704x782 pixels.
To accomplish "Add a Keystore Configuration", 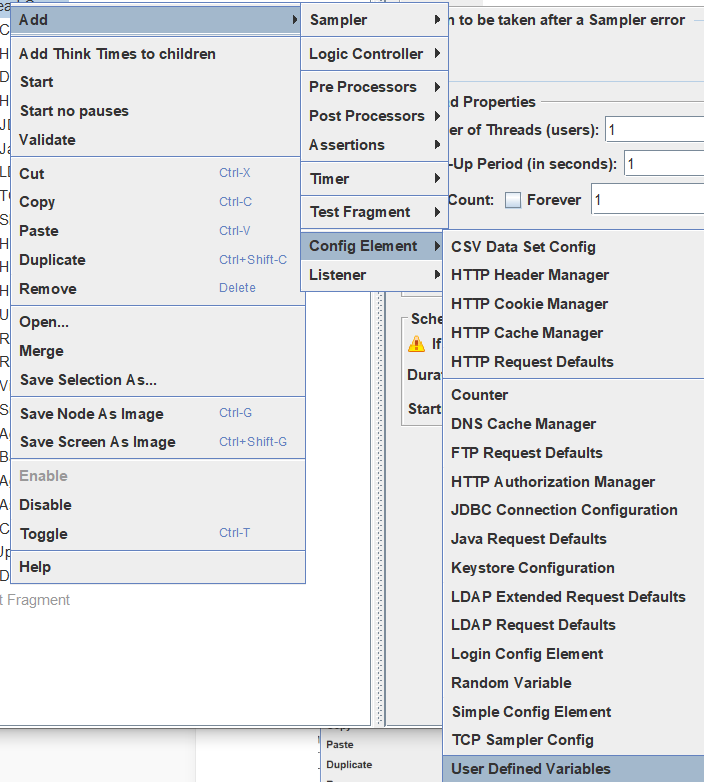I will [573, 568].
